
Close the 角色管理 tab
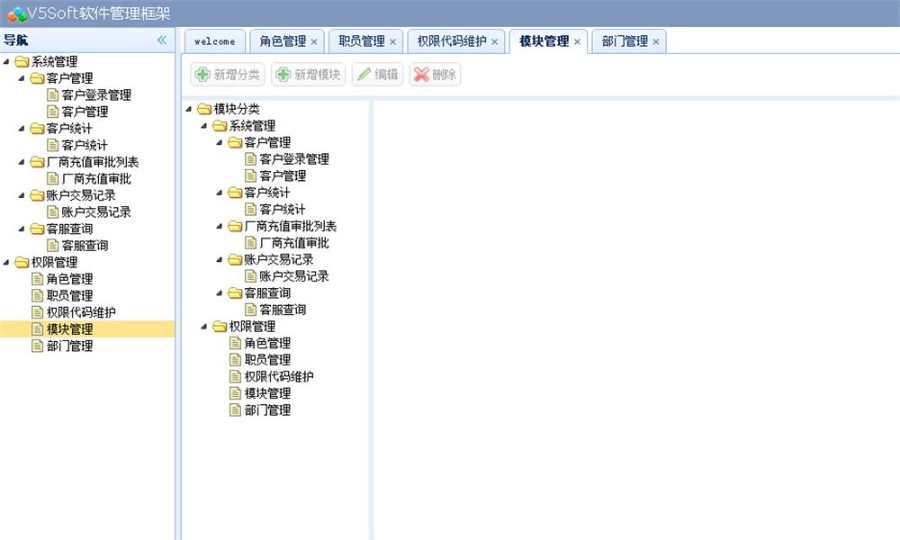[x=314, y=42]
